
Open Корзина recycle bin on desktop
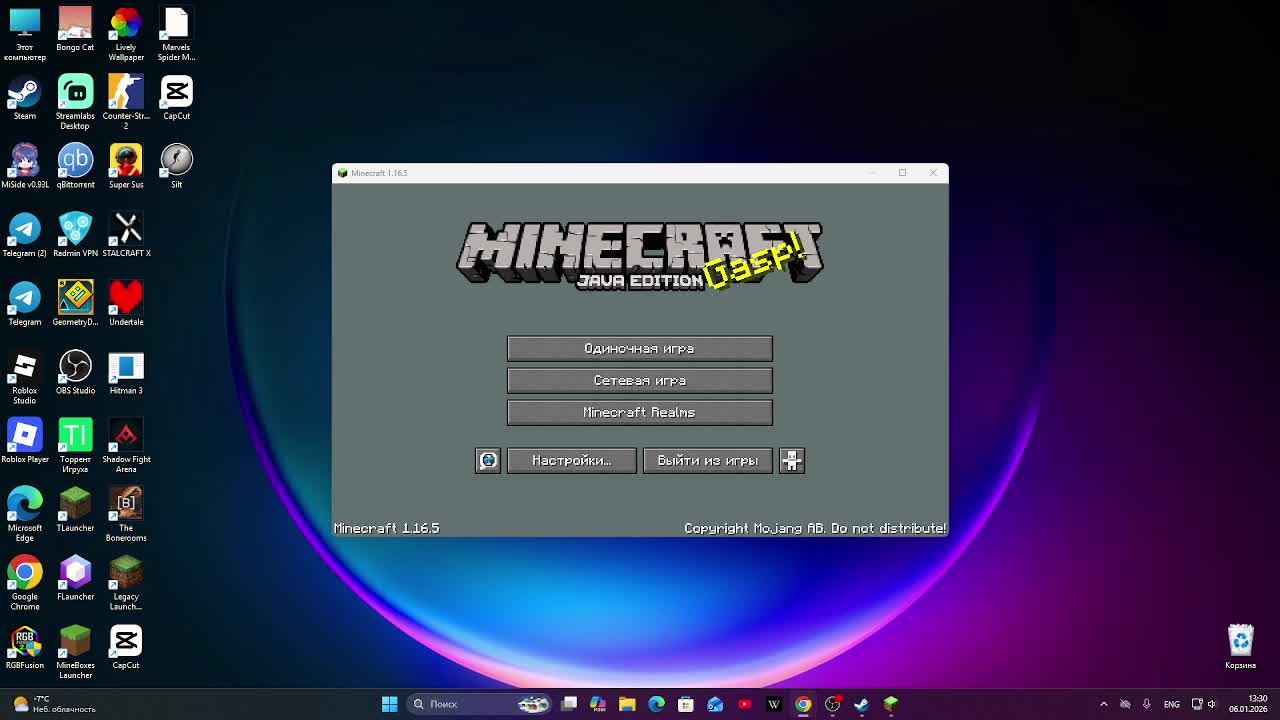coord(1241,647)
